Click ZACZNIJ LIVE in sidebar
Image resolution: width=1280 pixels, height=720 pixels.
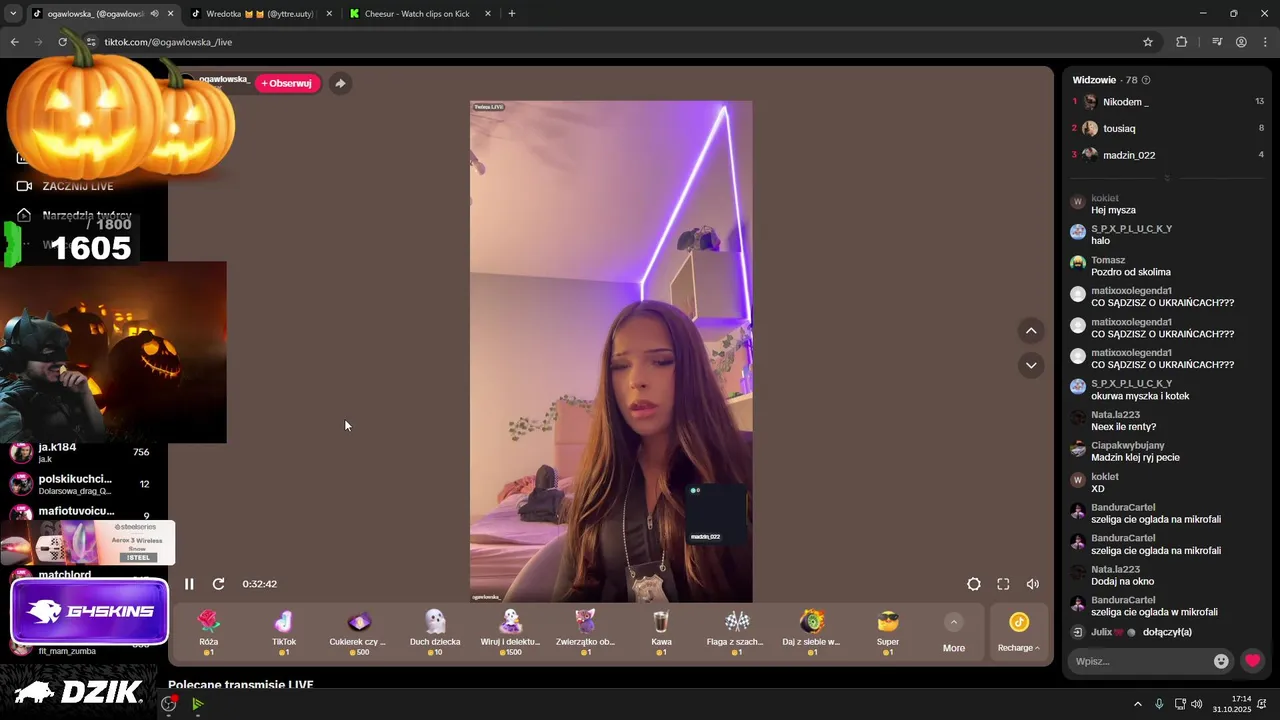coord(78,186)
